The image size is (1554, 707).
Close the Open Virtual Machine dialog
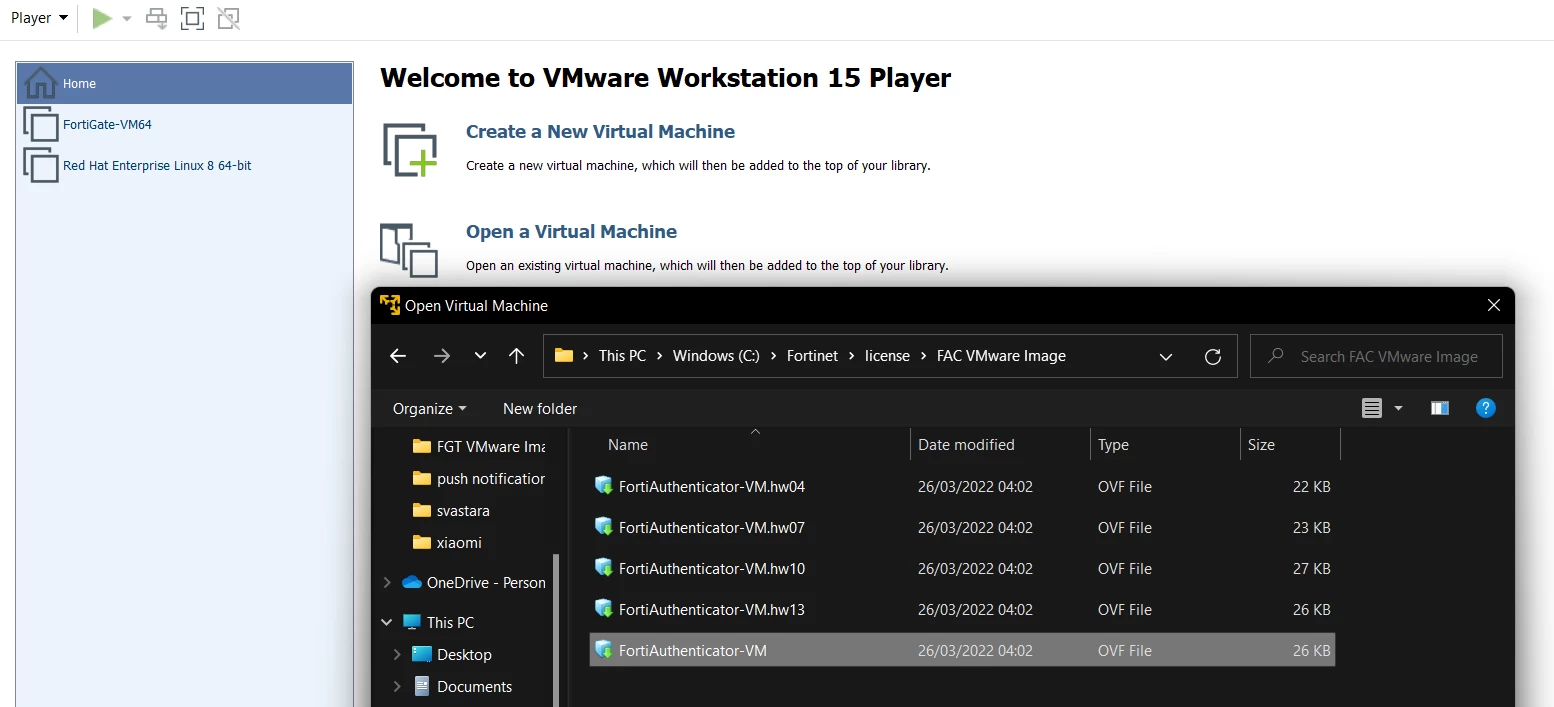tap(1494, 305)
